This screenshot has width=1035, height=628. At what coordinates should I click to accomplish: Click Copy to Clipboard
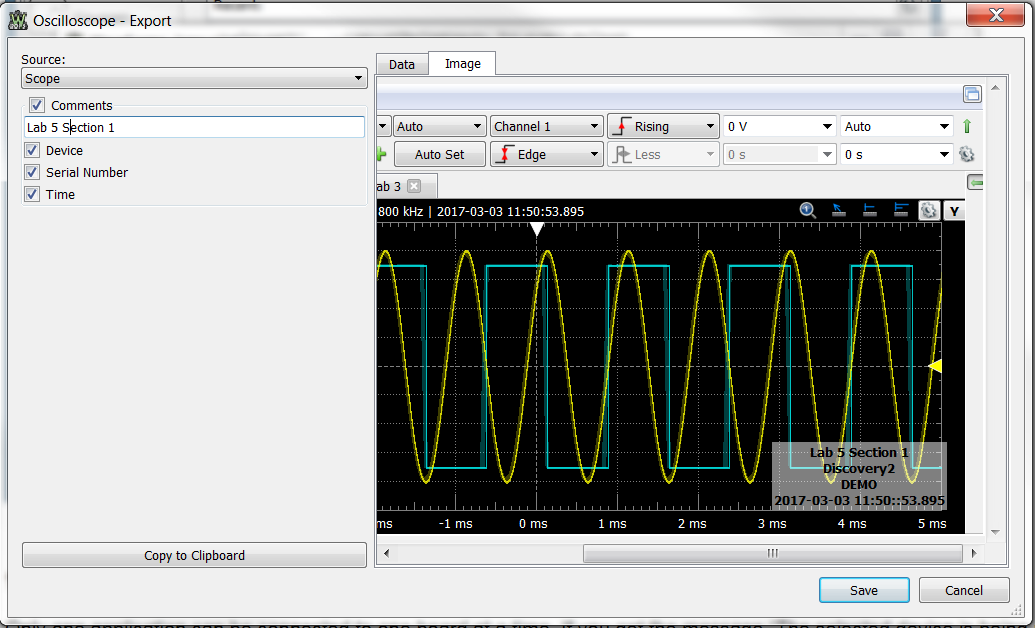tap(193, 555)
